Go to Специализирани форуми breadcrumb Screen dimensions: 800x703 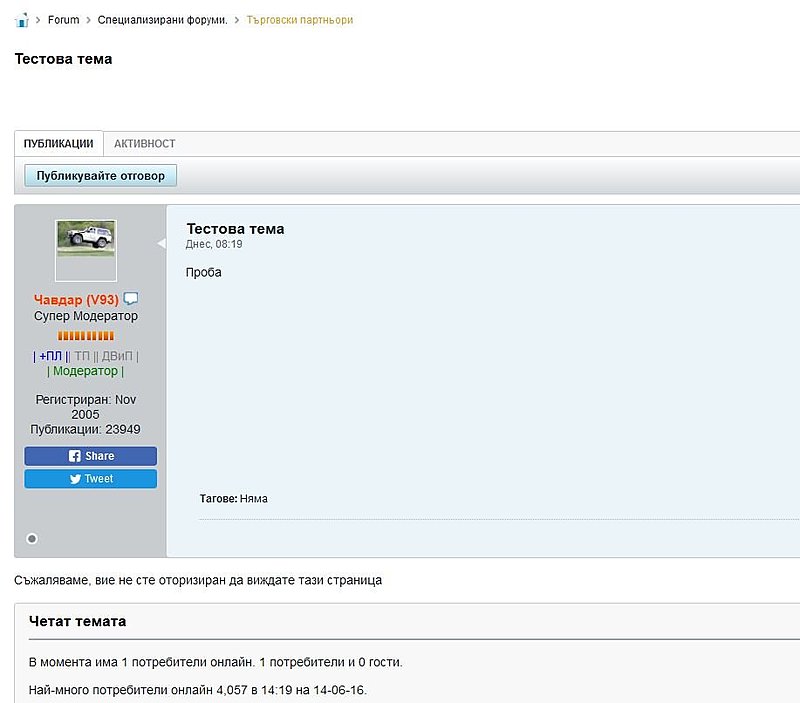pyautogui.click(x=162, y=20)
